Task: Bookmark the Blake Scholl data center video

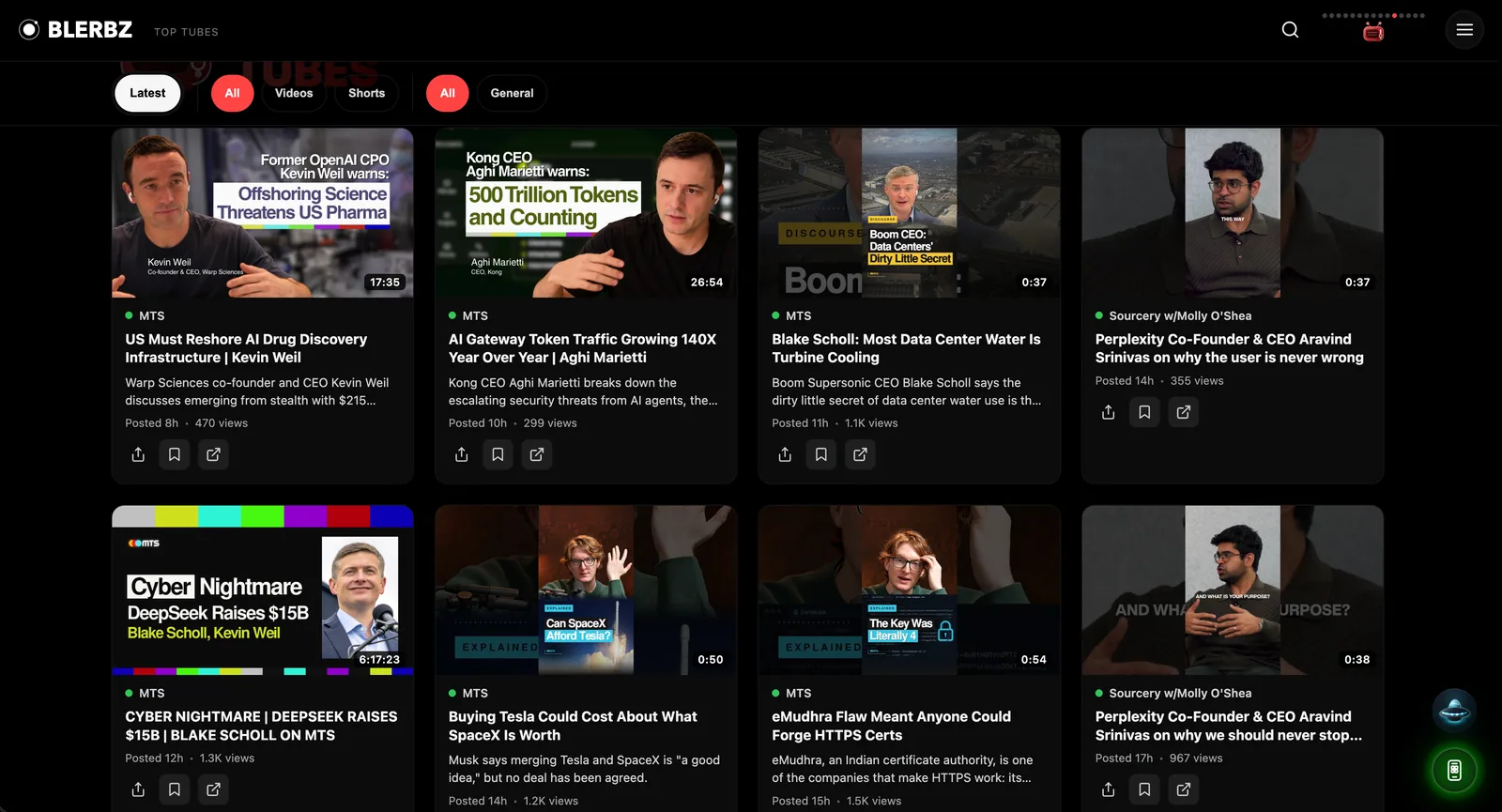Action: pos(821,454)
